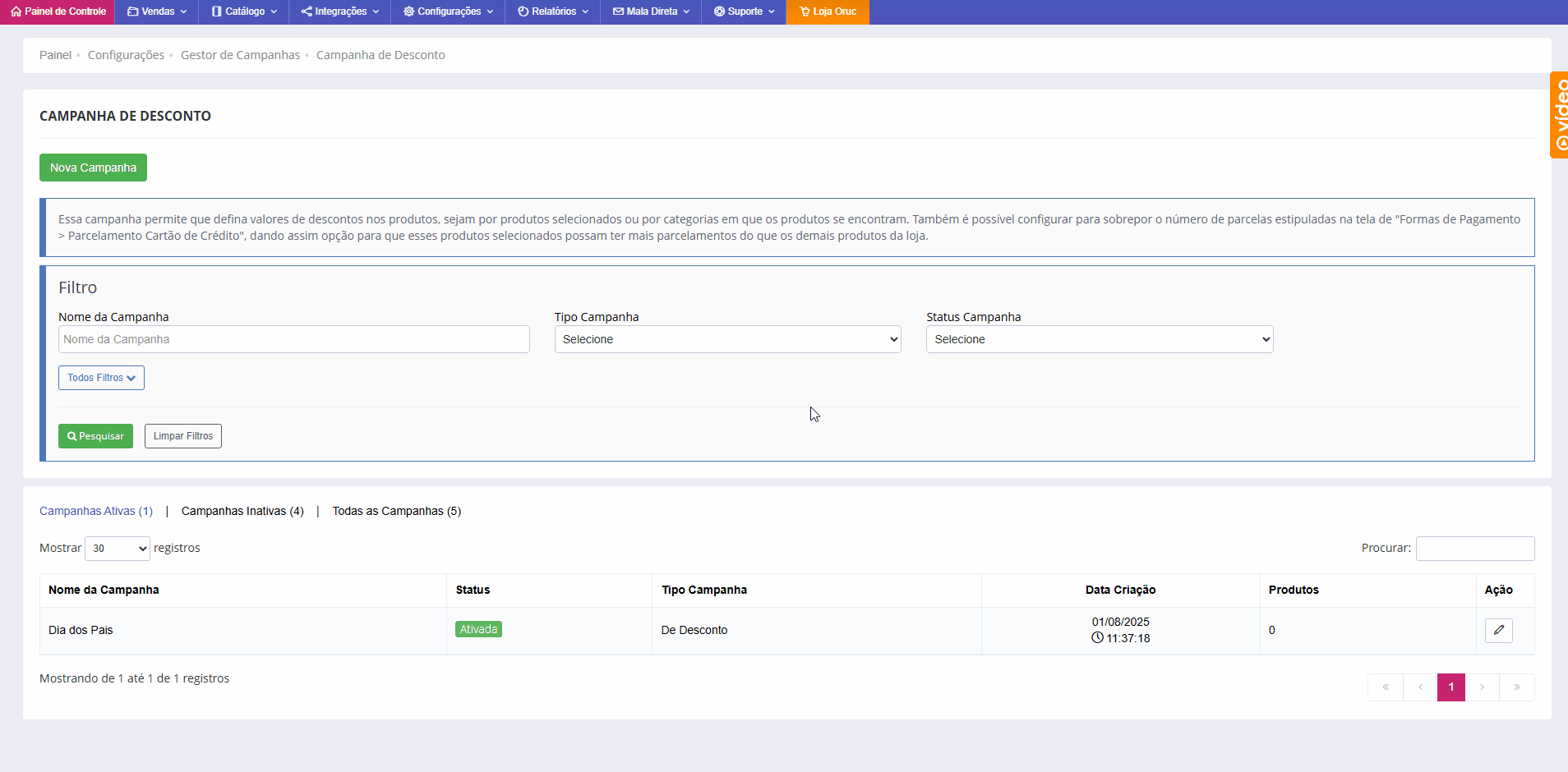Go to last page using double-right arrow

tap(1516, 687)
